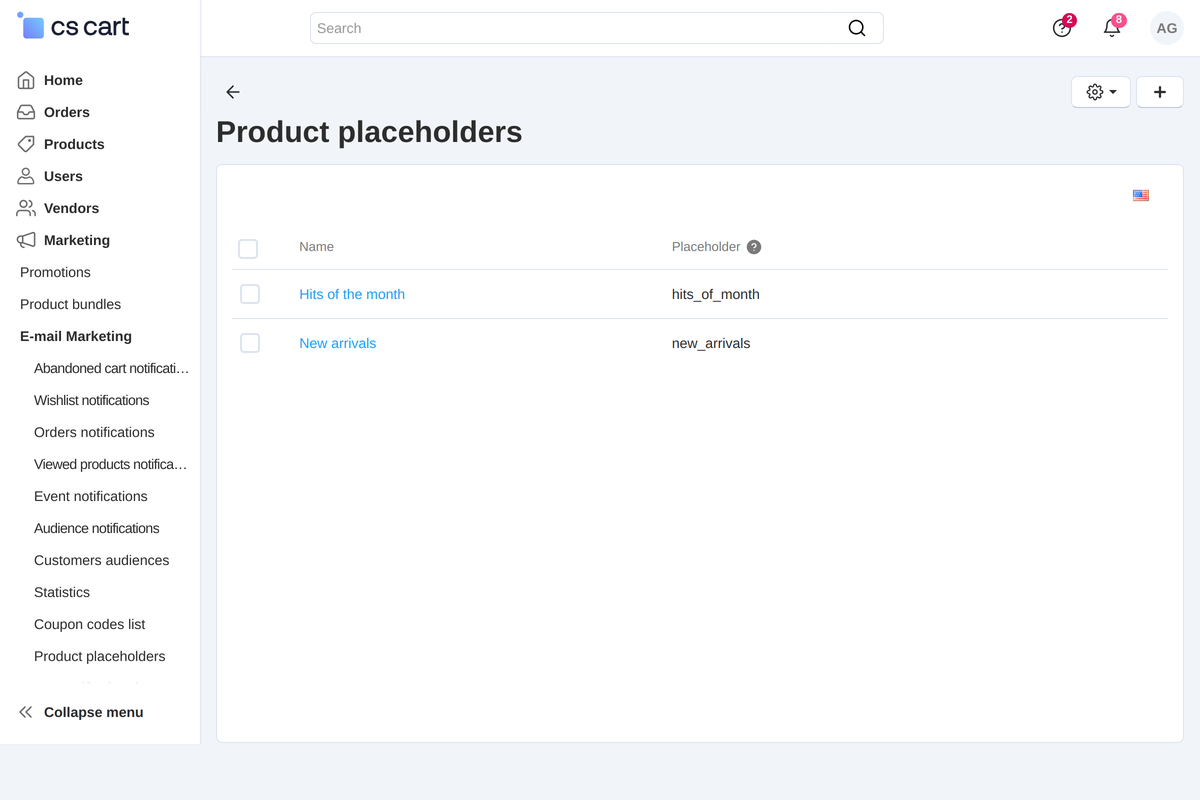The width and height of the screenshot is (1200, 800).
Task: Click the Orders inbox icon
Action: 26,112
